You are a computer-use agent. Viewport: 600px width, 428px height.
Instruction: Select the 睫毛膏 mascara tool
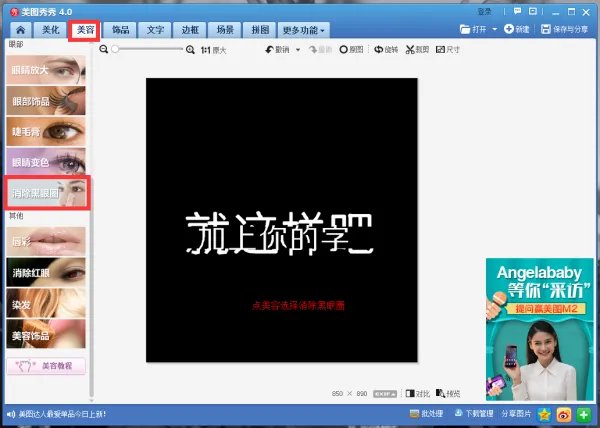(x=46, y=132)
